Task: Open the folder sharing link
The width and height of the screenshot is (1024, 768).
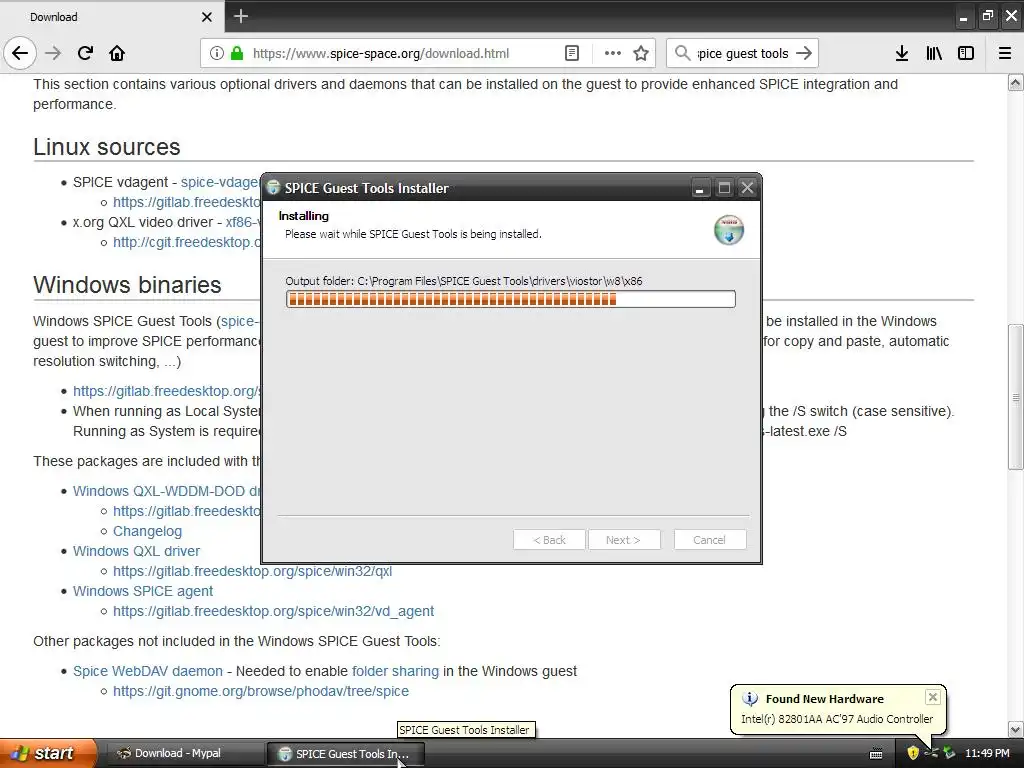Action: coord(395,671)
